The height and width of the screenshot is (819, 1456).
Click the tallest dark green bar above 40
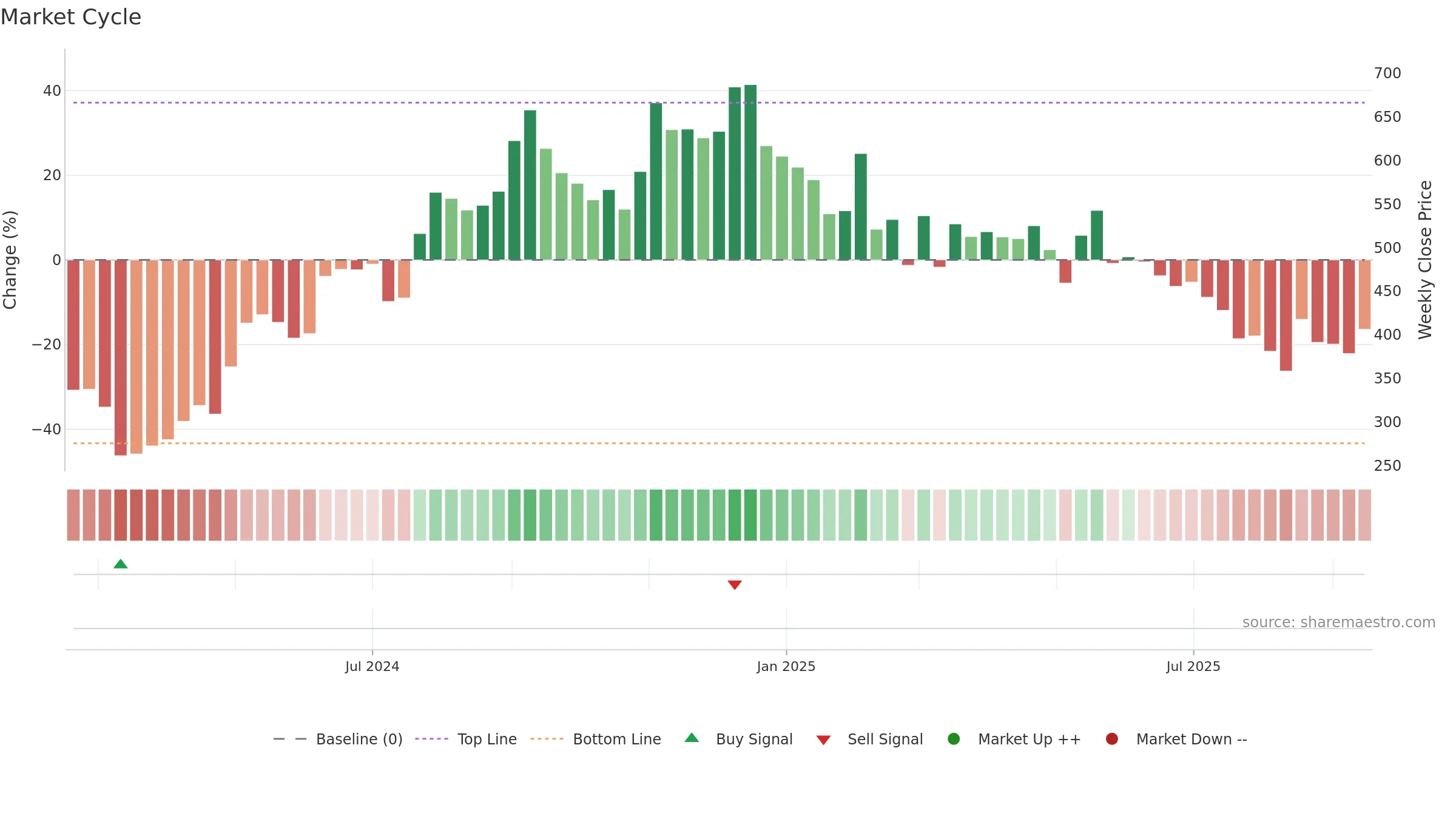coord(750,172)
